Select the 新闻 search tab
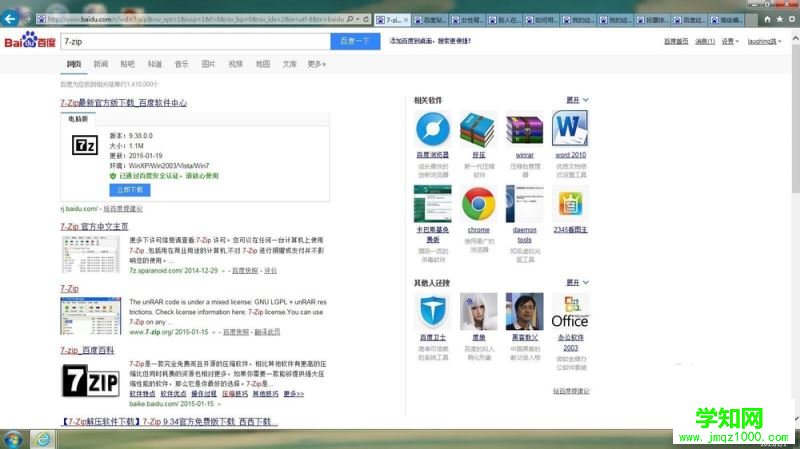The height and width of the screenshot is (449, 800). click(x=101, y=64)
